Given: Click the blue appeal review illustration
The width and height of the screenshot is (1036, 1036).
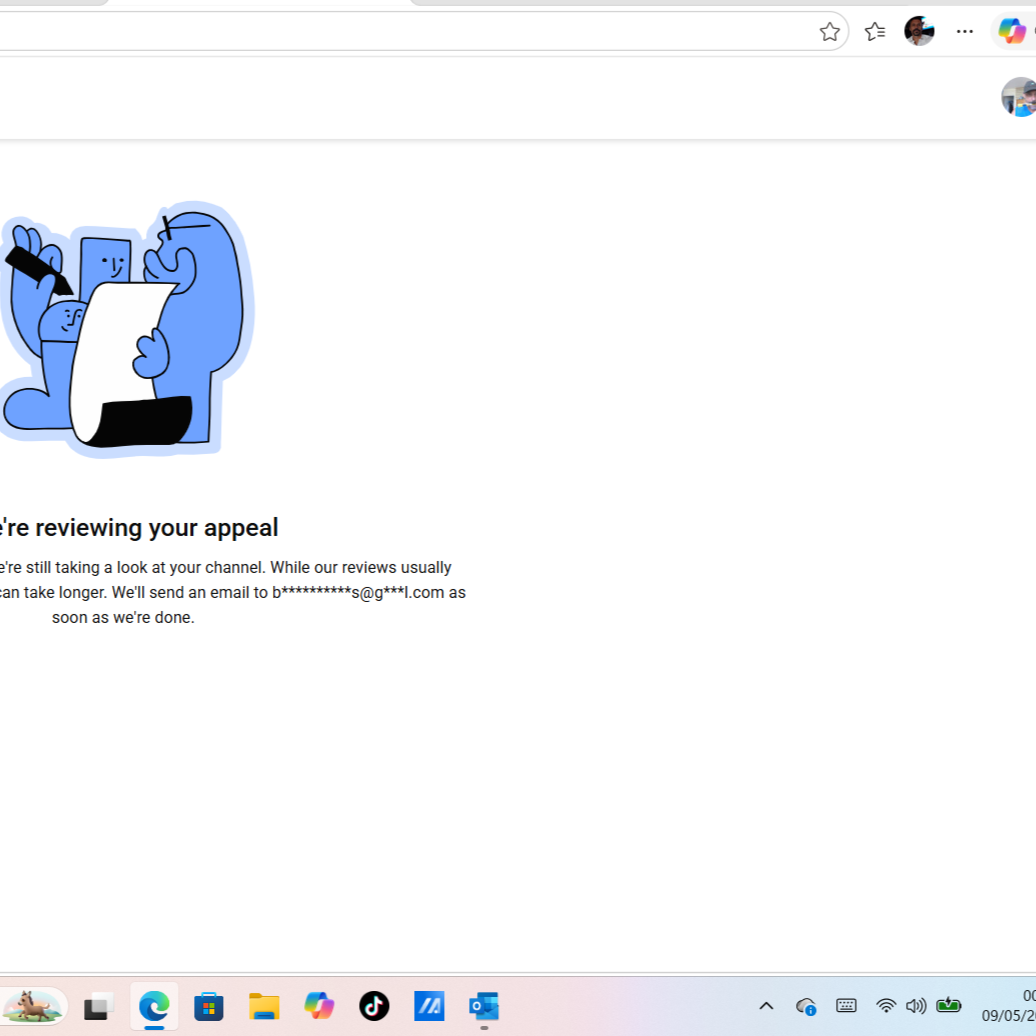Looking at the screenshot, I should tap(128, 329).
